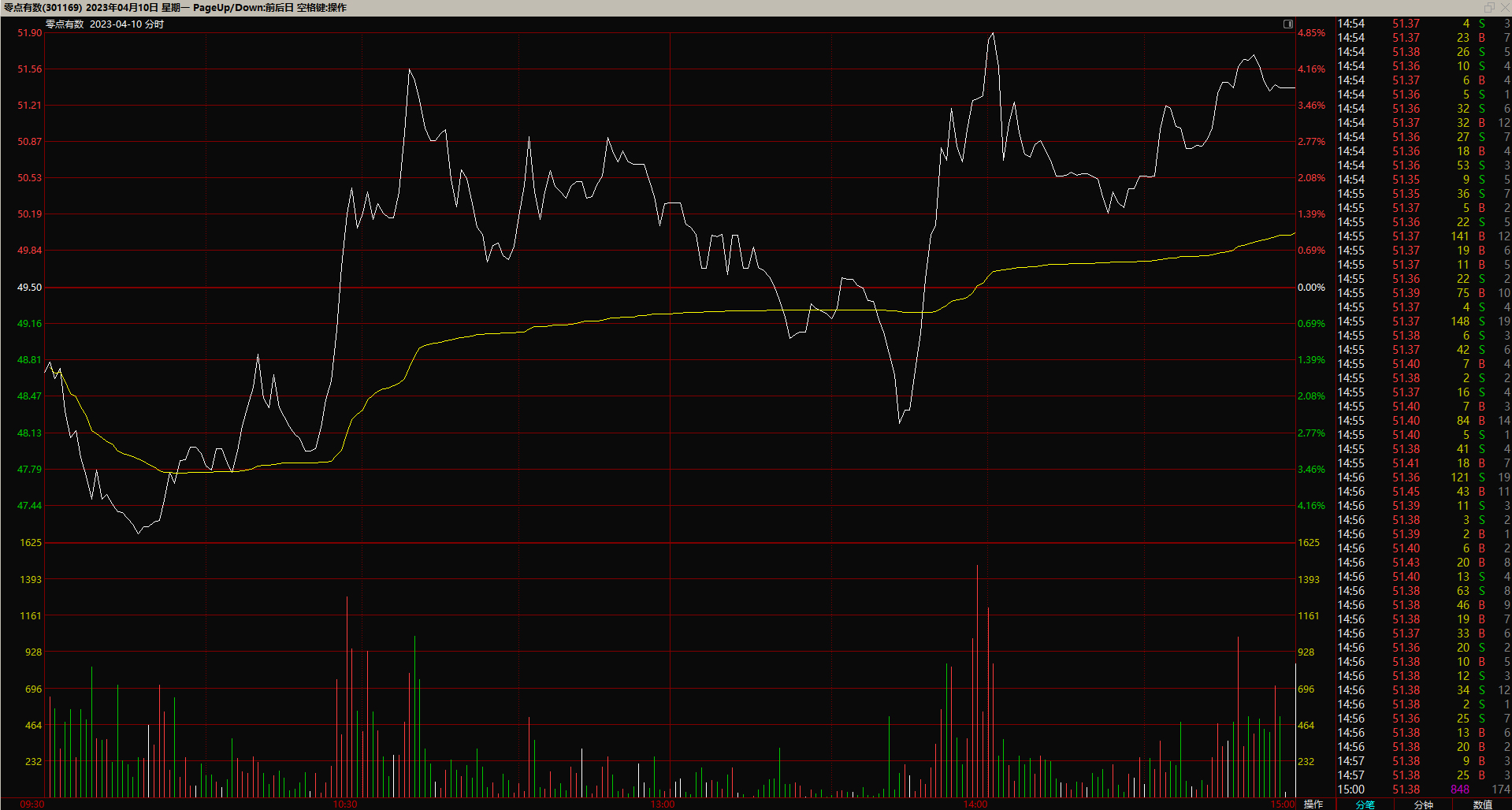Viewport: 1512px width, 810px height.
Task: Click the 49.50 baseline price label
Action: pyautogui.click(x=29, y=288)
